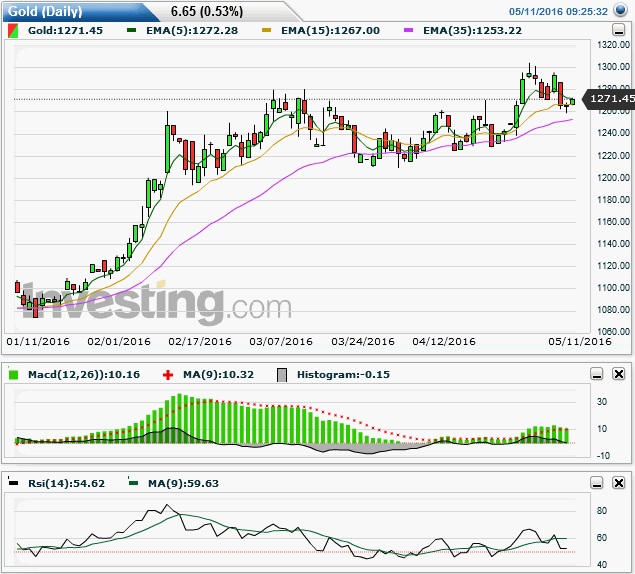Image resolution: width=635 pixels, height=574 pixels.
Task: Click the EMA(35) magenta color swatch
Action: [408, 30]
